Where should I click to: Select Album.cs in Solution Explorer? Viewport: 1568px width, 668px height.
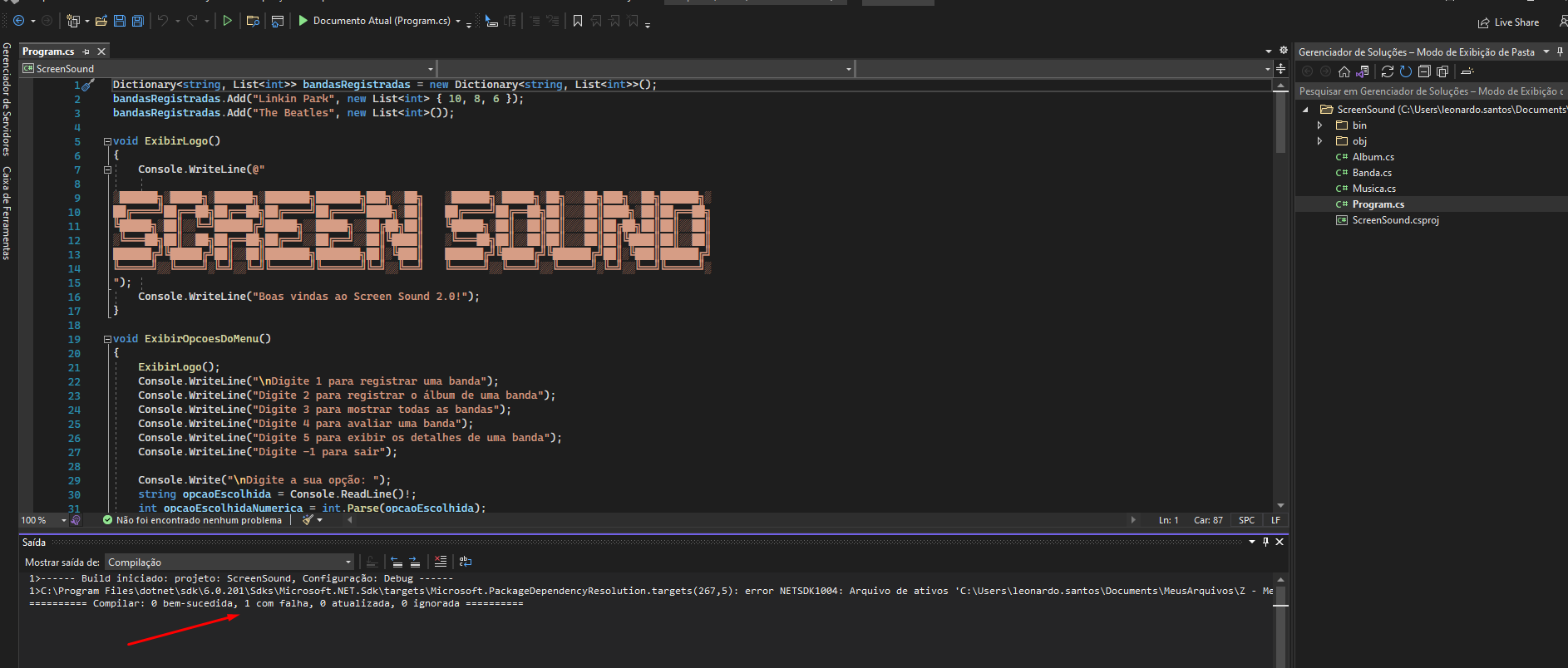[x=1373, y=157]
